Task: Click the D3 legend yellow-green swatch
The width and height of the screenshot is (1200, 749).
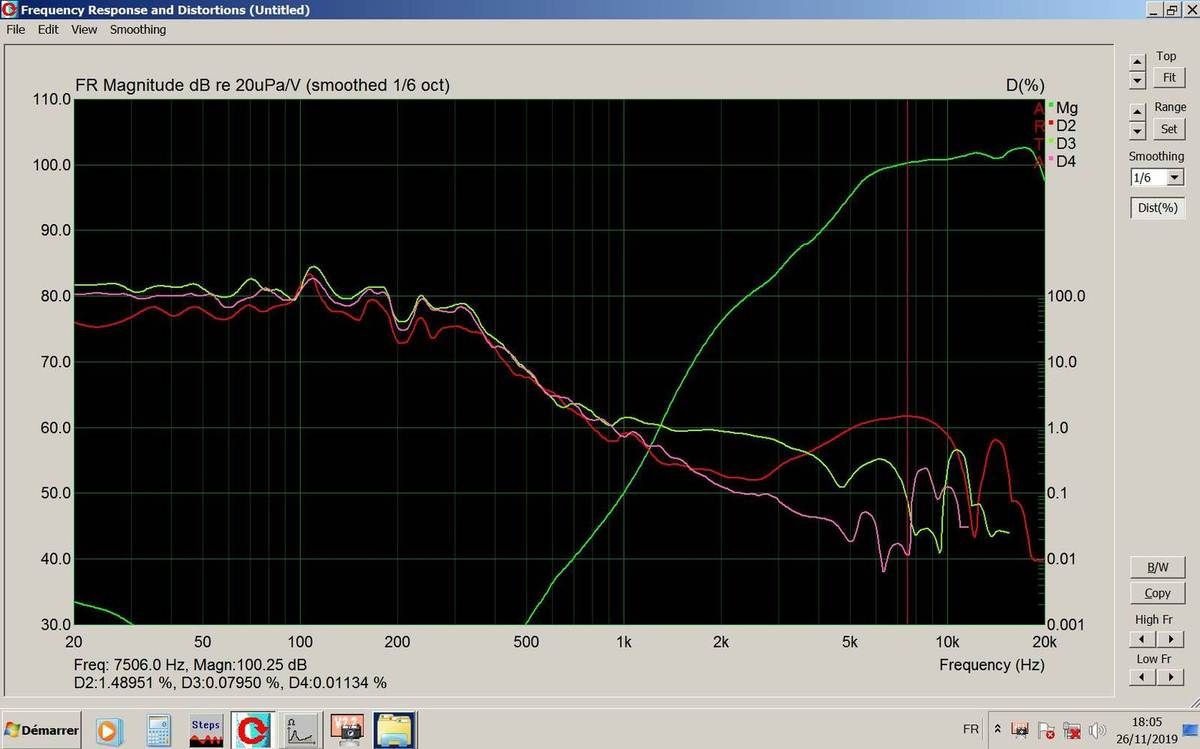Action: [1050, 140]
